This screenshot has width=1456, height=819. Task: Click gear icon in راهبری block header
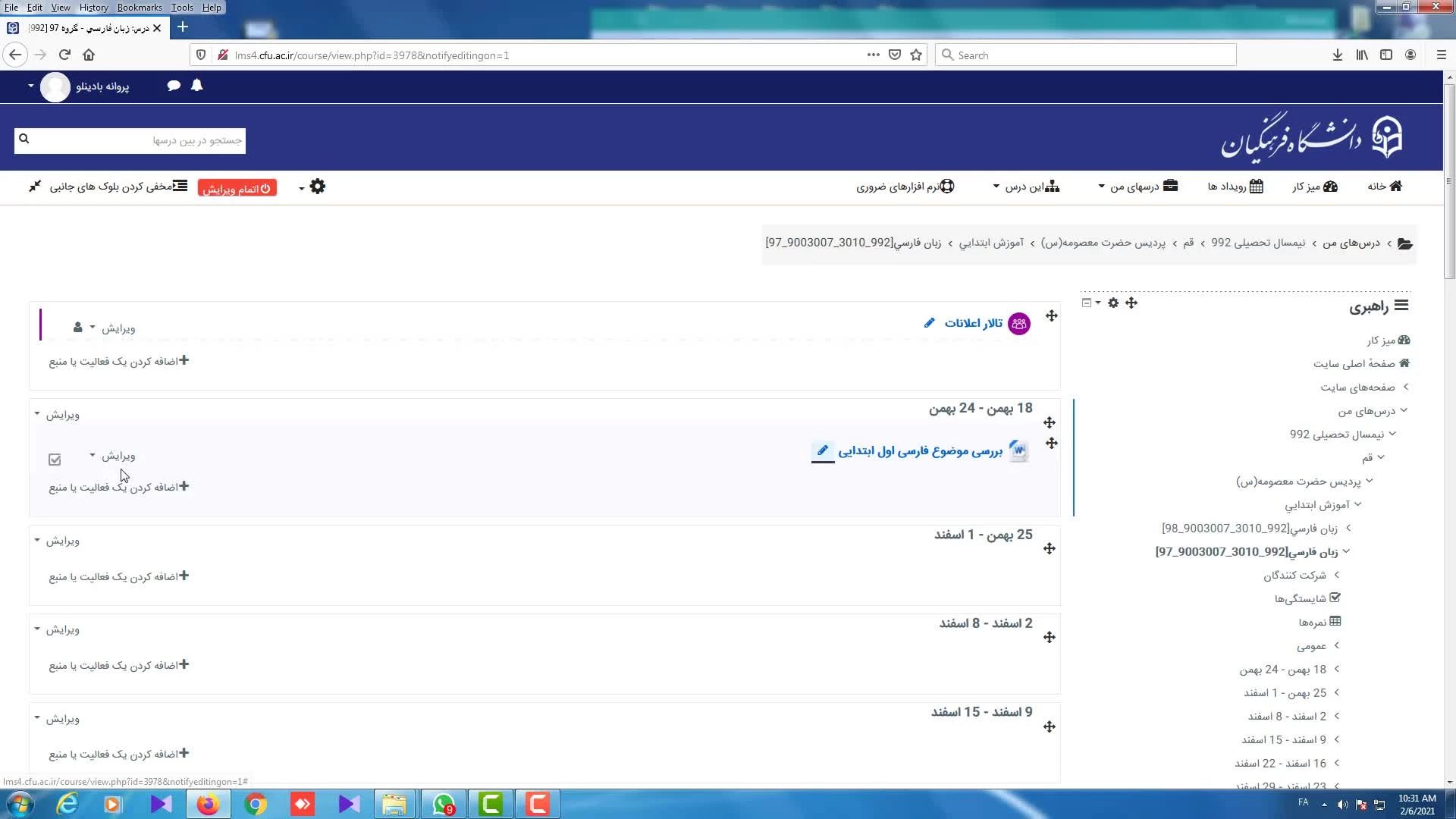1113,303
